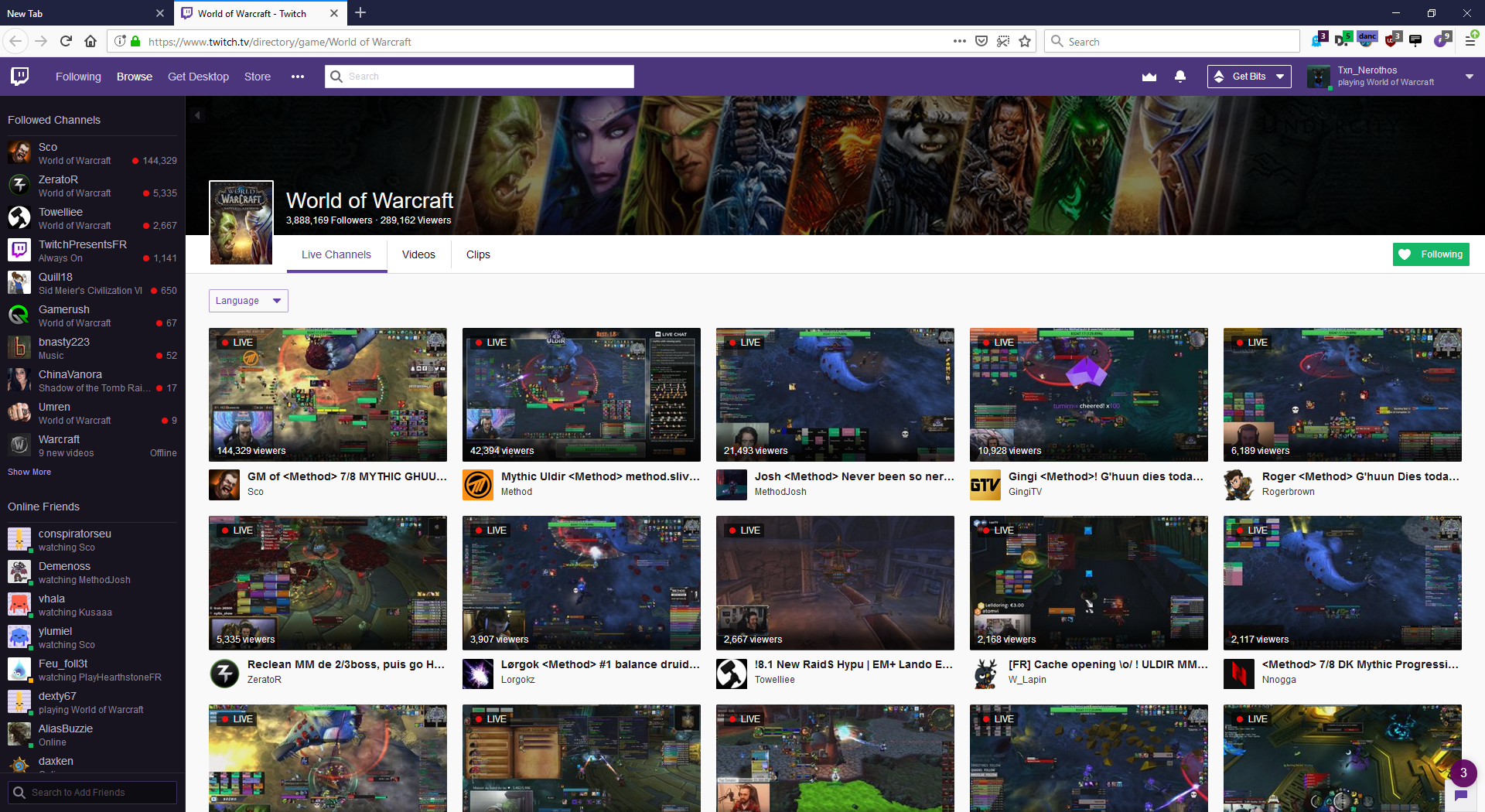Expand the user account menu arrow
This screenshot has width=1485, height=812.
(x=1469, y=77)
